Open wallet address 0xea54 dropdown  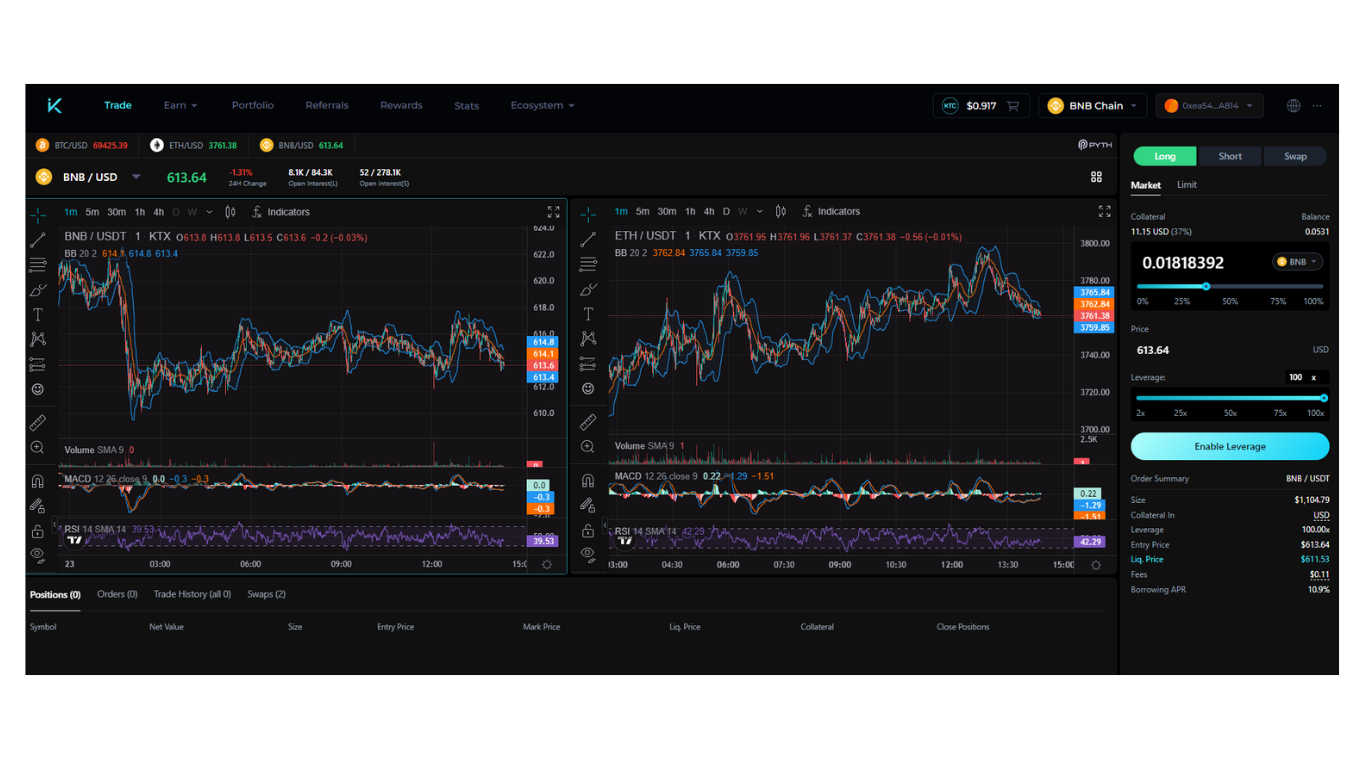(1209, 106)
